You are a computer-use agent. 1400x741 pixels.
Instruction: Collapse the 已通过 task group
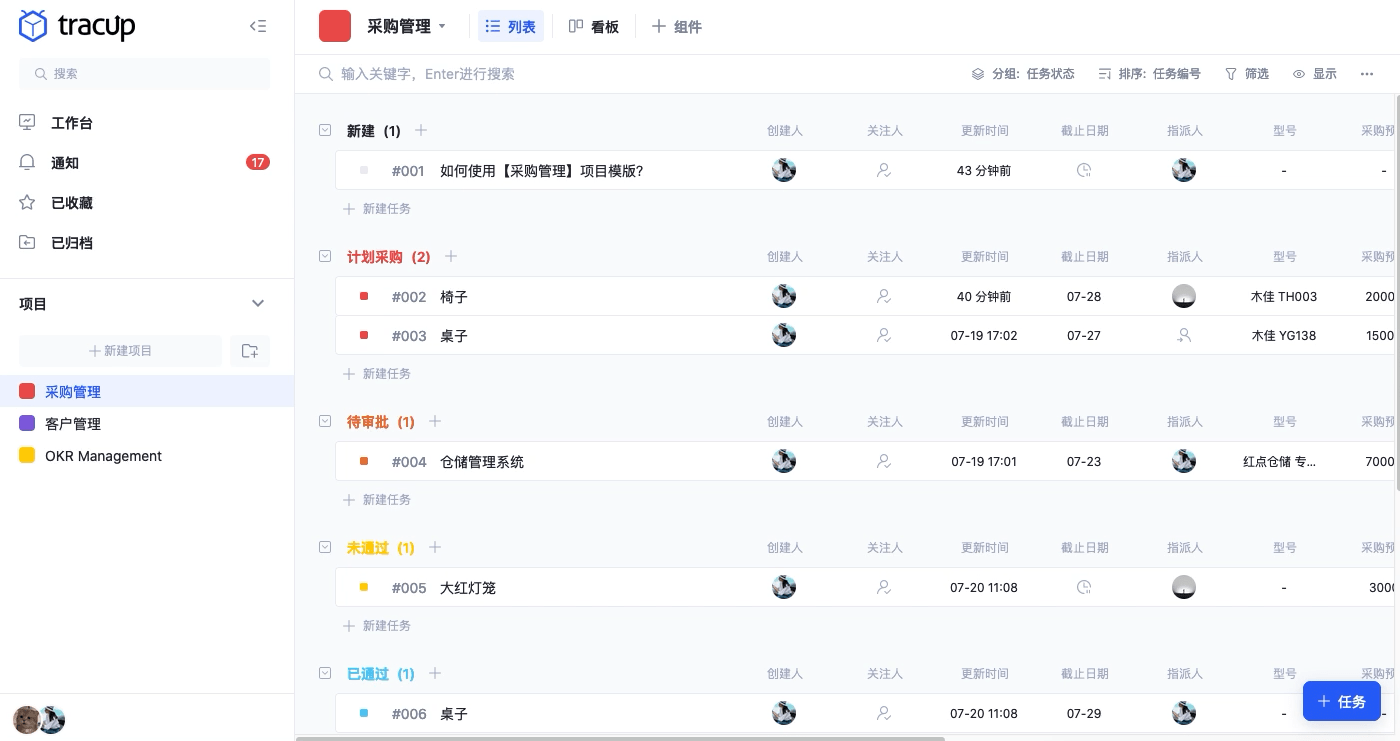[325, 673]
